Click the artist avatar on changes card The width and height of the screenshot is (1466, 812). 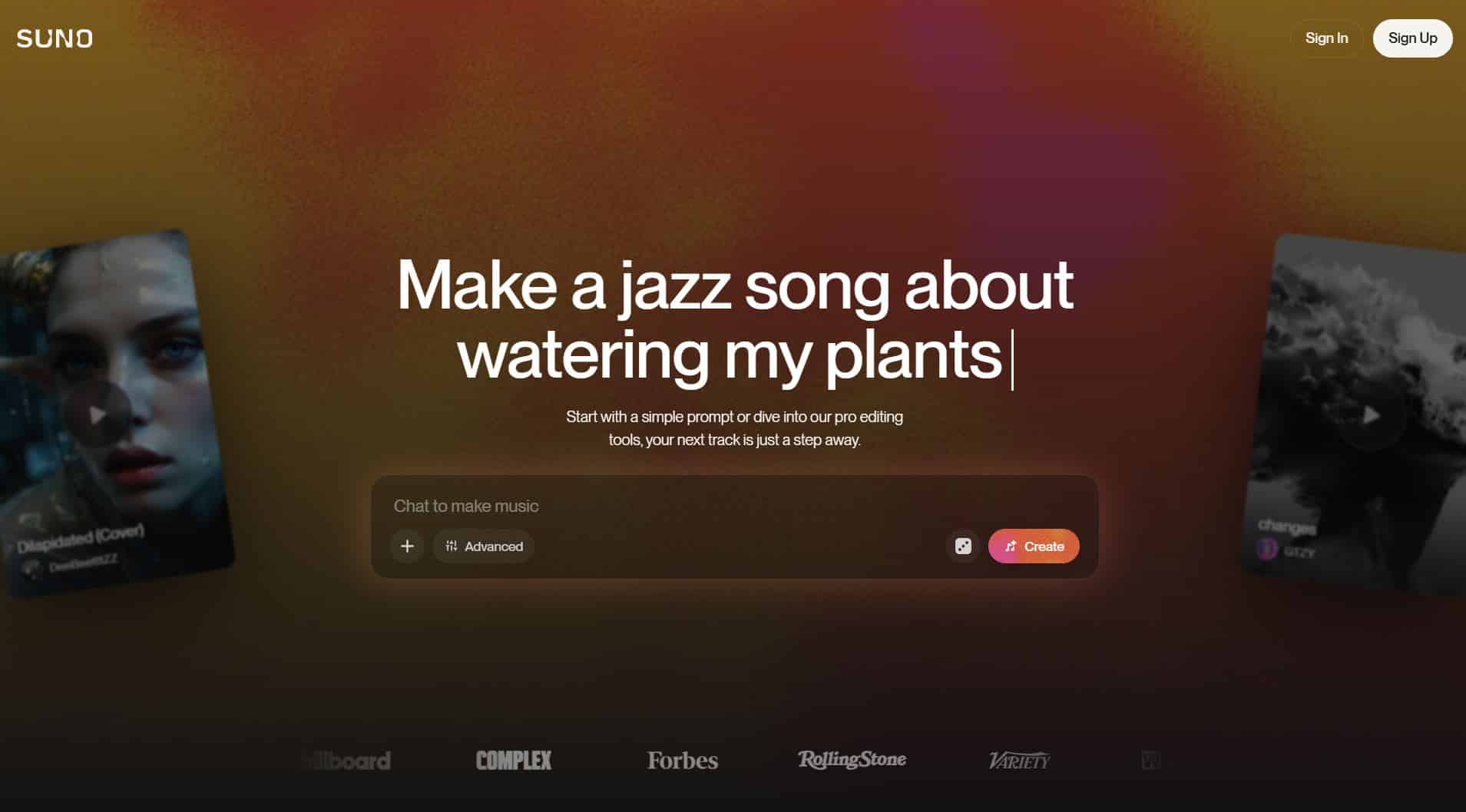[x=1267, y=548]
